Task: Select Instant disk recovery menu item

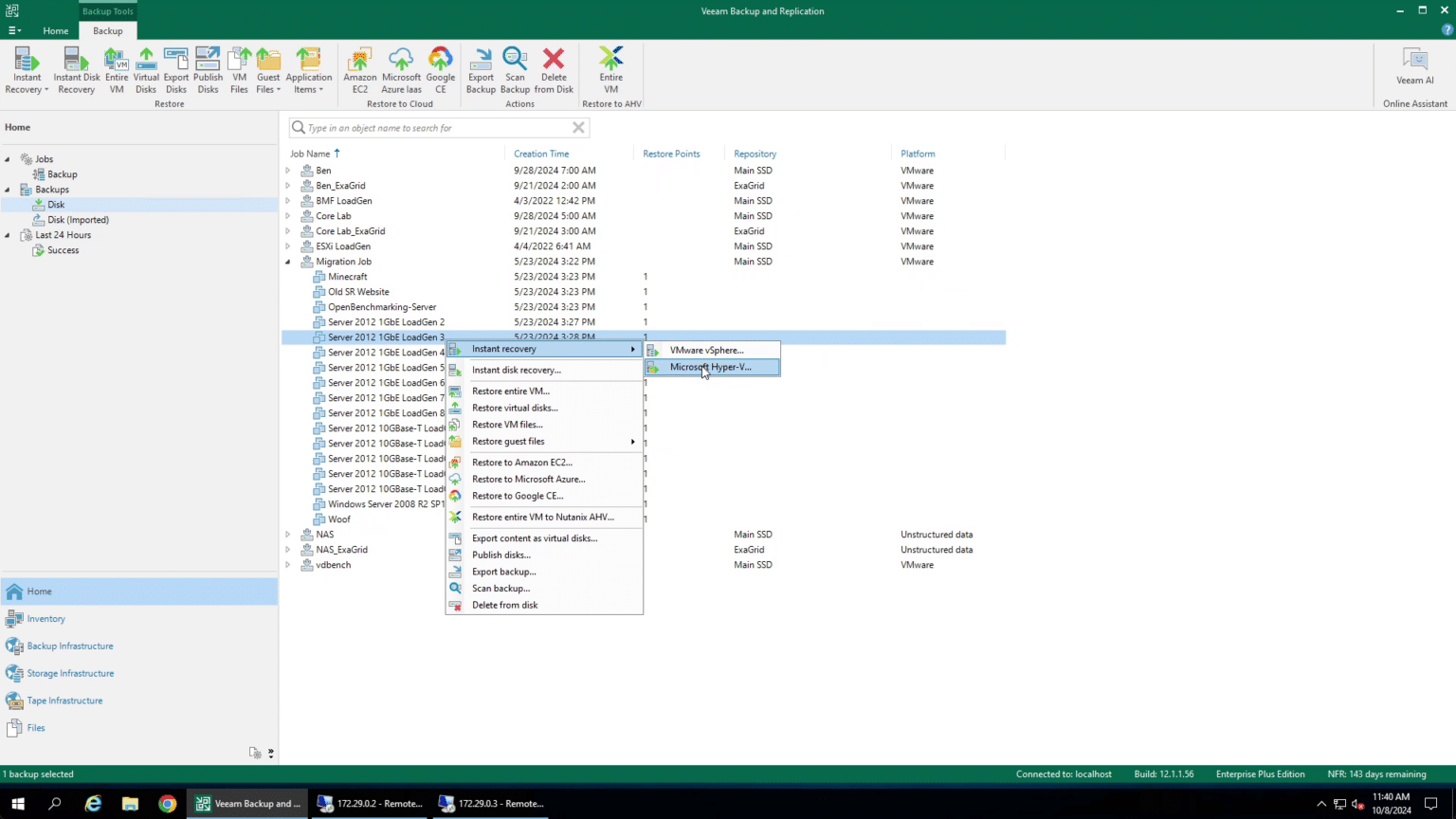Action: [544, 370]
